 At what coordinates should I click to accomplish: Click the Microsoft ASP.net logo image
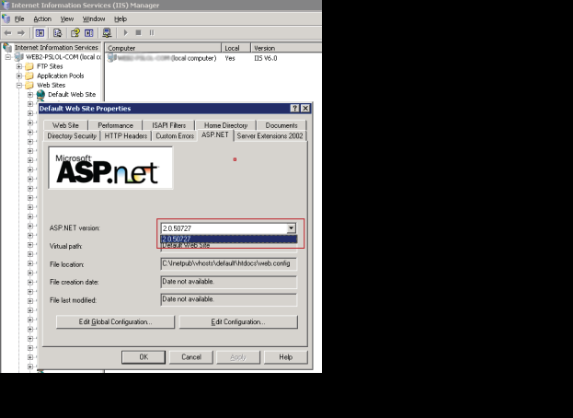(111, 168)
